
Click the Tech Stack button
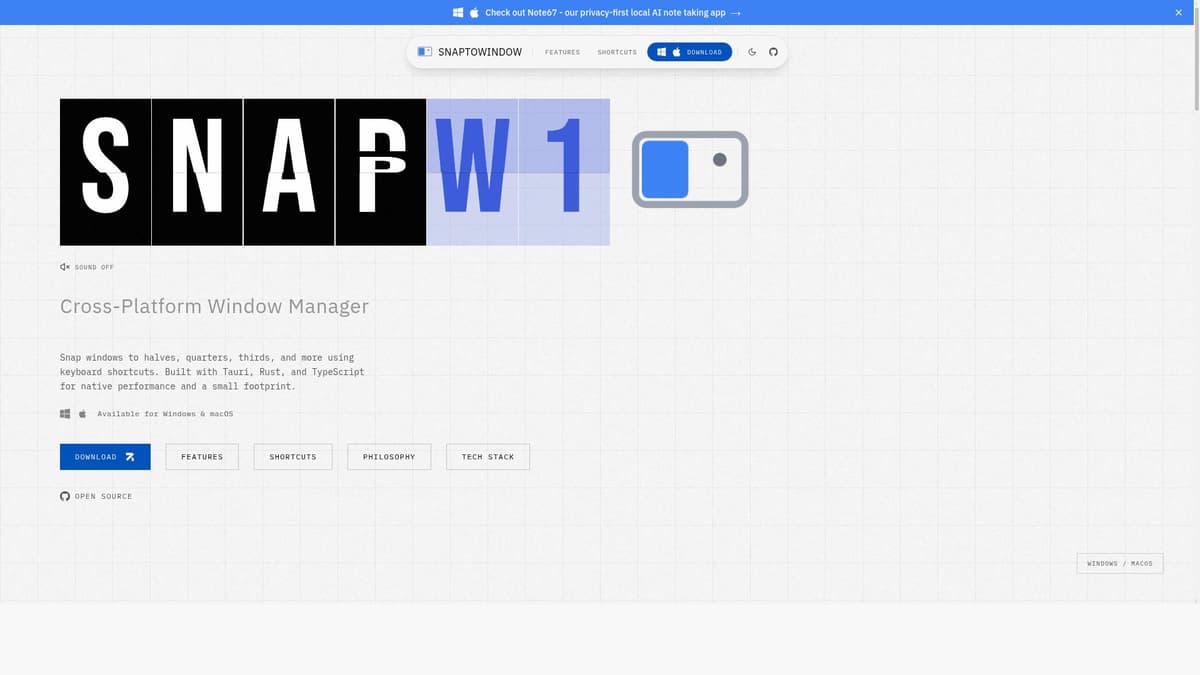pos(488,457)
